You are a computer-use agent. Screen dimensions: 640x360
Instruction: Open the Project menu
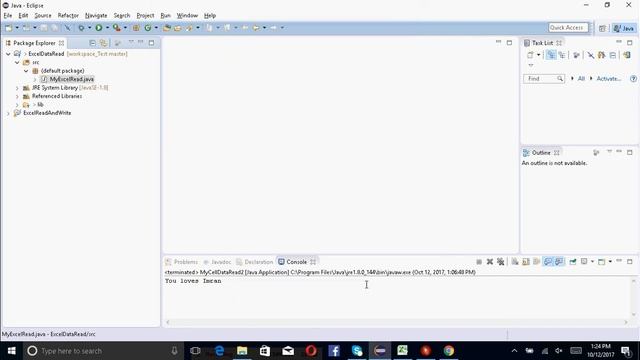pyautogui.click(x=145, y=16)
